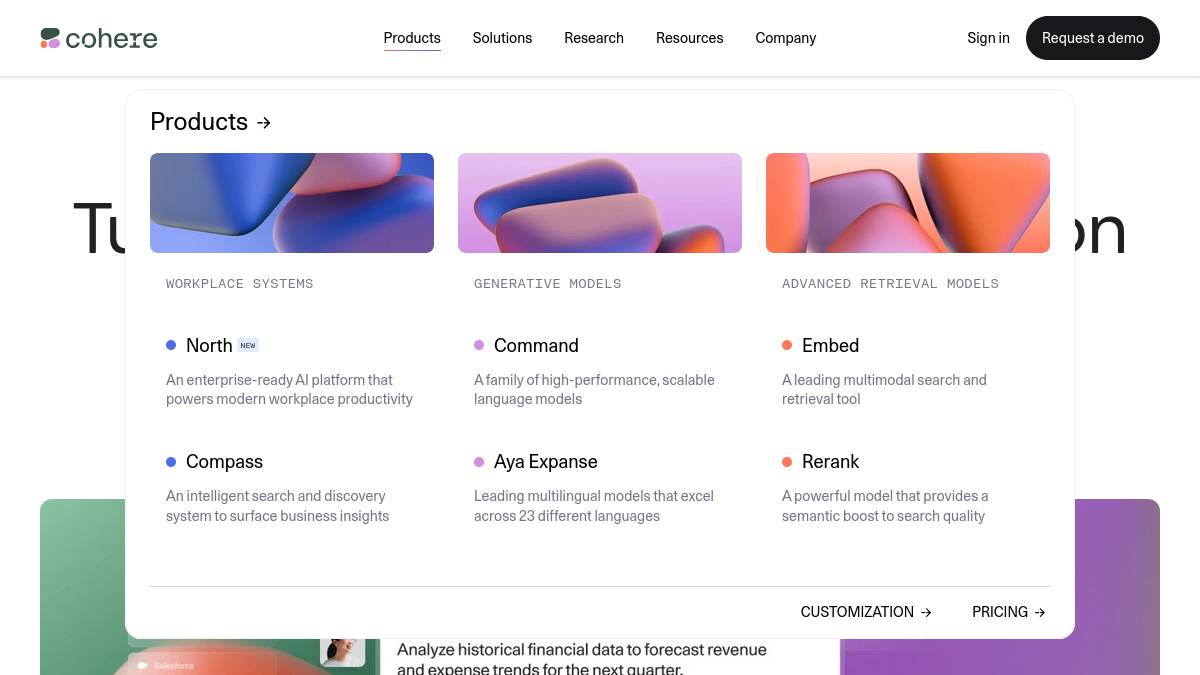Click the blue dot next to Compass
The height and width of the screenshot is (675, 1200).
171,462
